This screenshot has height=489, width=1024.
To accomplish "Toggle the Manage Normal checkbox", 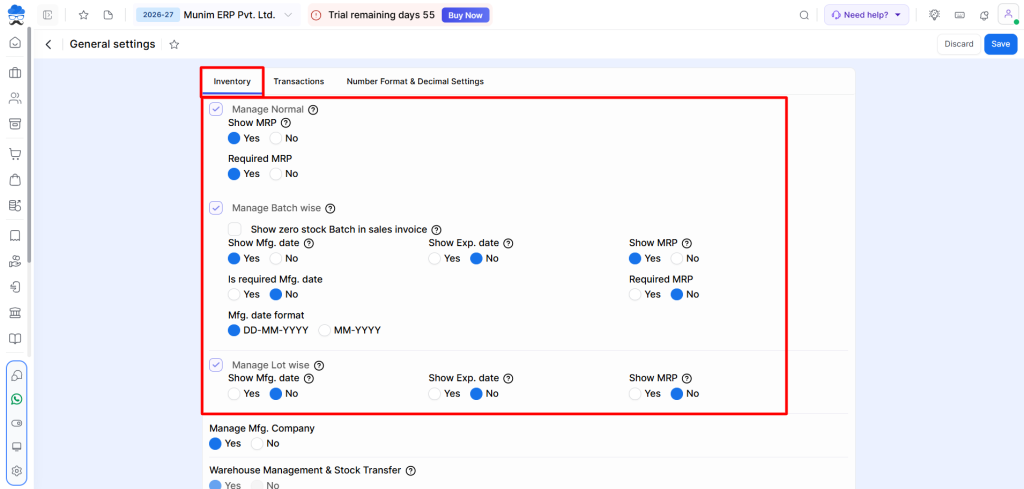I will [x=216, y=109].
